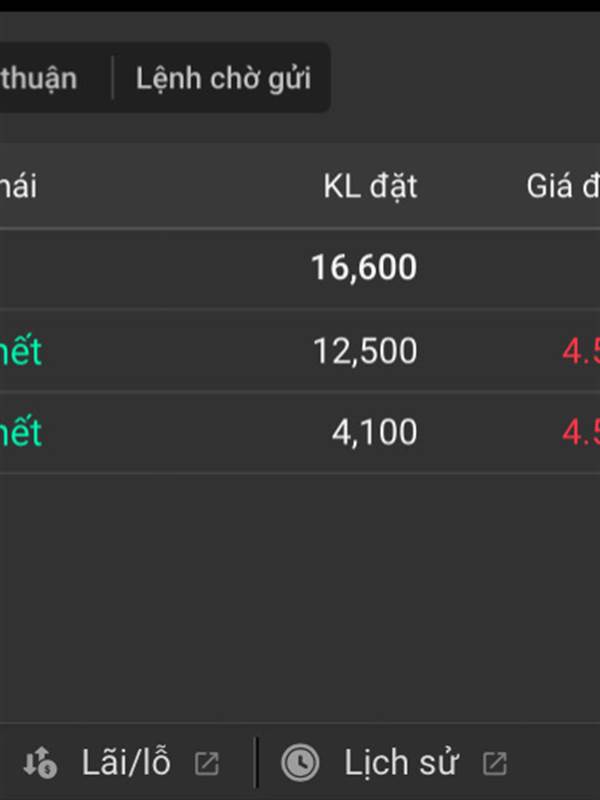Click red price in 4,100 row
600x800 pixels.
click(580, 432)
